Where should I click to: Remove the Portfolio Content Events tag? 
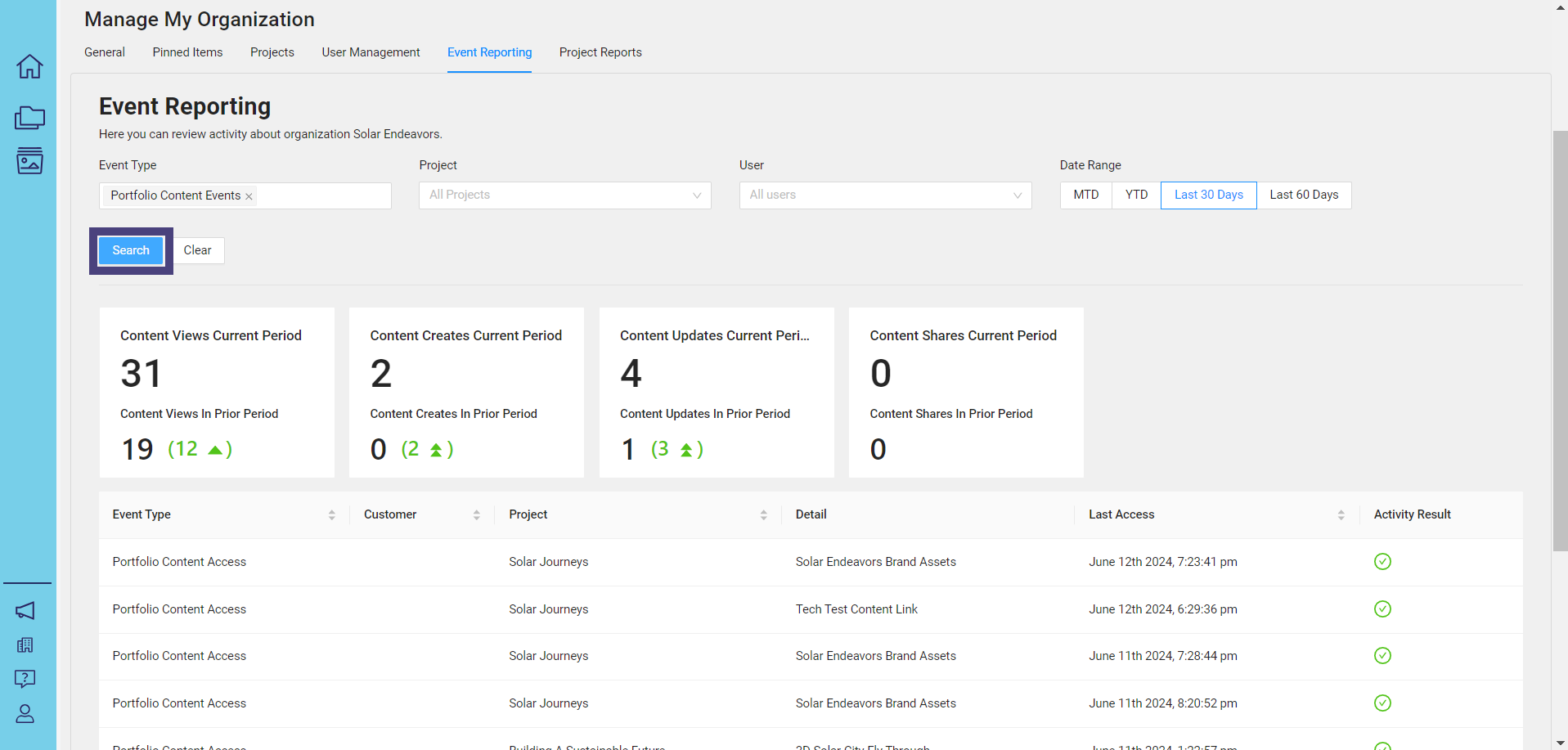tap(249, 196)
